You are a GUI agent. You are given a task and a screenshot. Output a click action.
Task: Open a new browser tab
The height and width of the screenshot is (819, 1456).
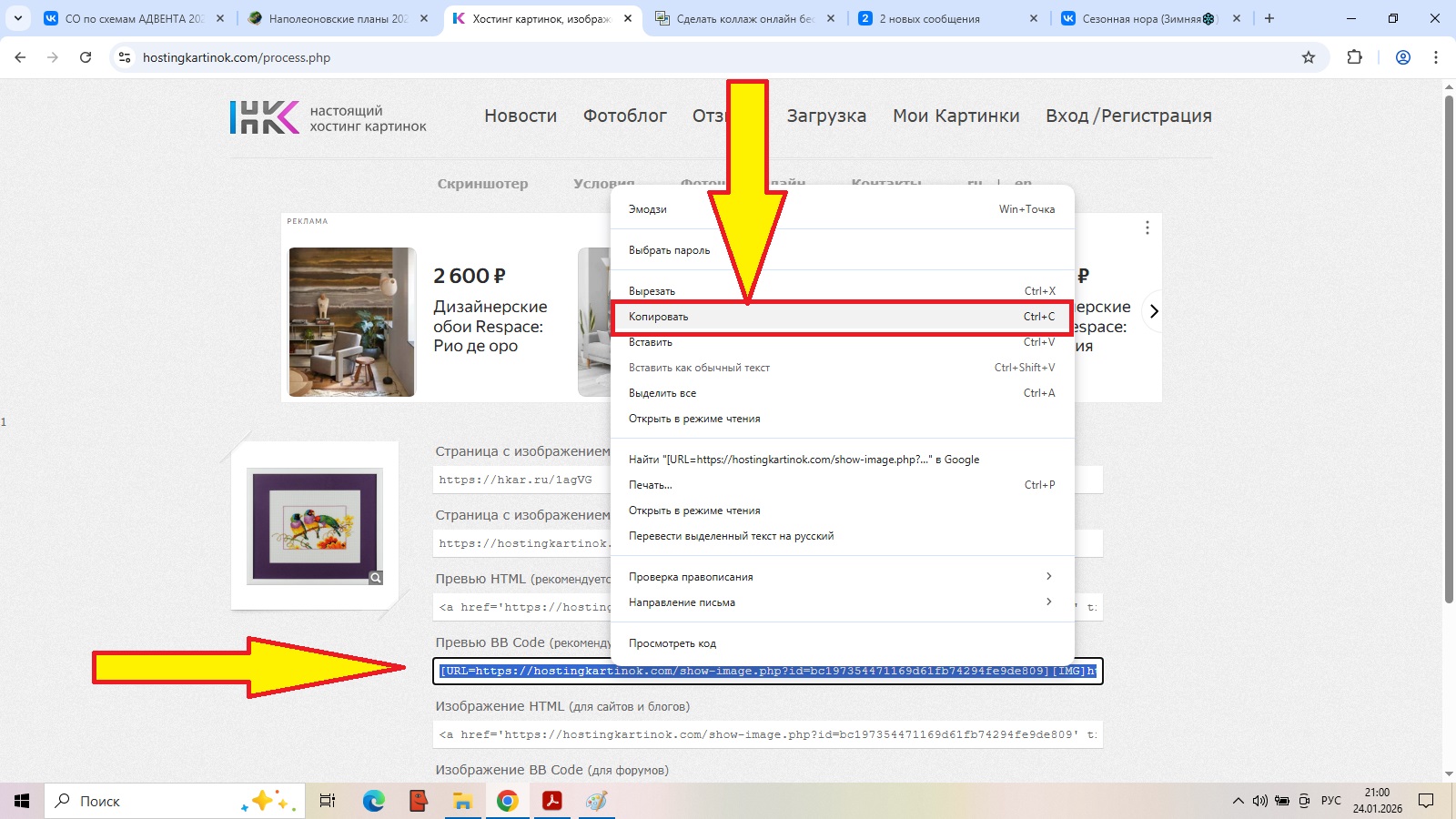[1269, 18]
